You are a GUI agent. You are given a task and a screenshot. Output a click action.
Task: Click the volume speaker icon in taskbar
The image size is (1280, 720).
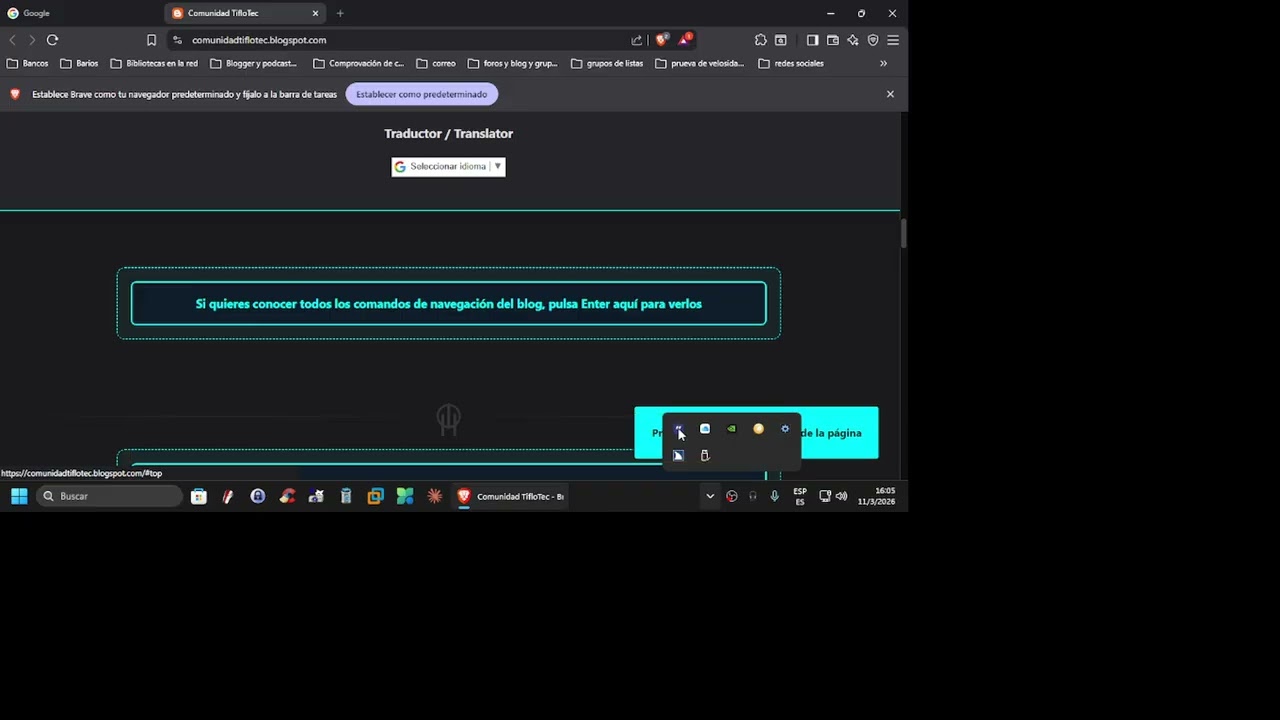[841, 496]
